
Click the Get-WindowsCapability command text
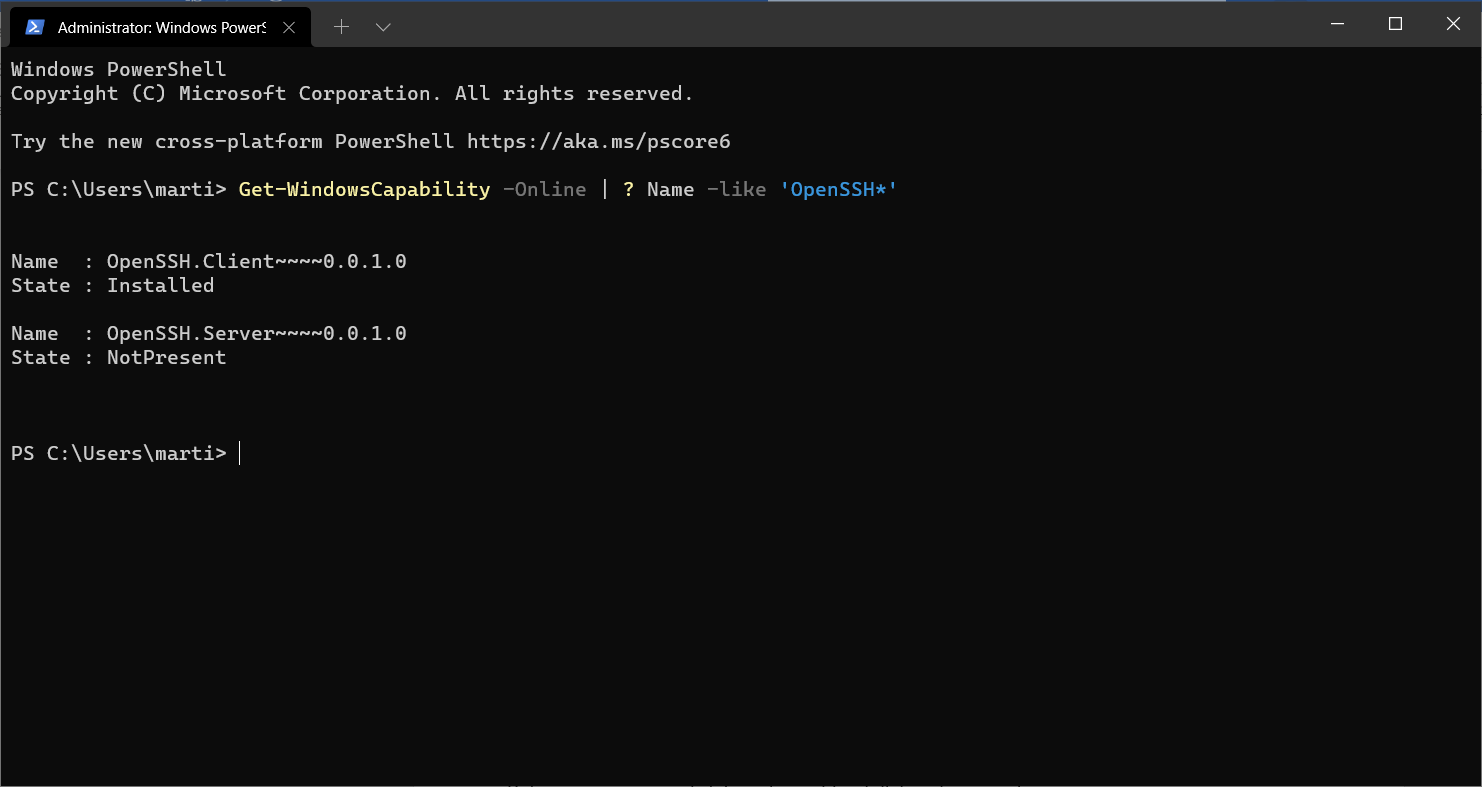pyautogui.click(x=365, y=190)
